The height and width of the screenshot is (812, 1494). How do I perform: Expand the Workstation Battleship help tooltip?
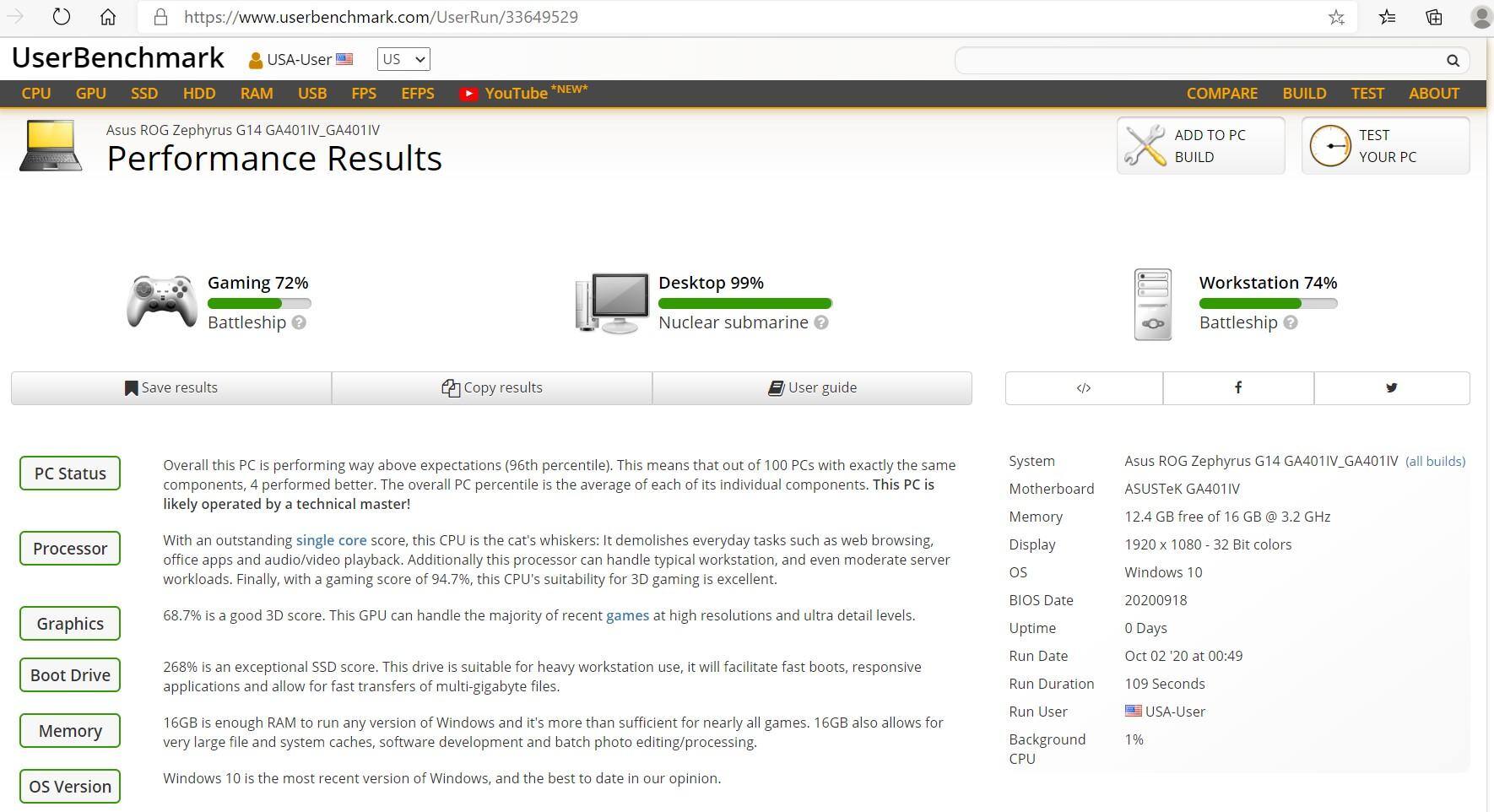[1291, 322]
